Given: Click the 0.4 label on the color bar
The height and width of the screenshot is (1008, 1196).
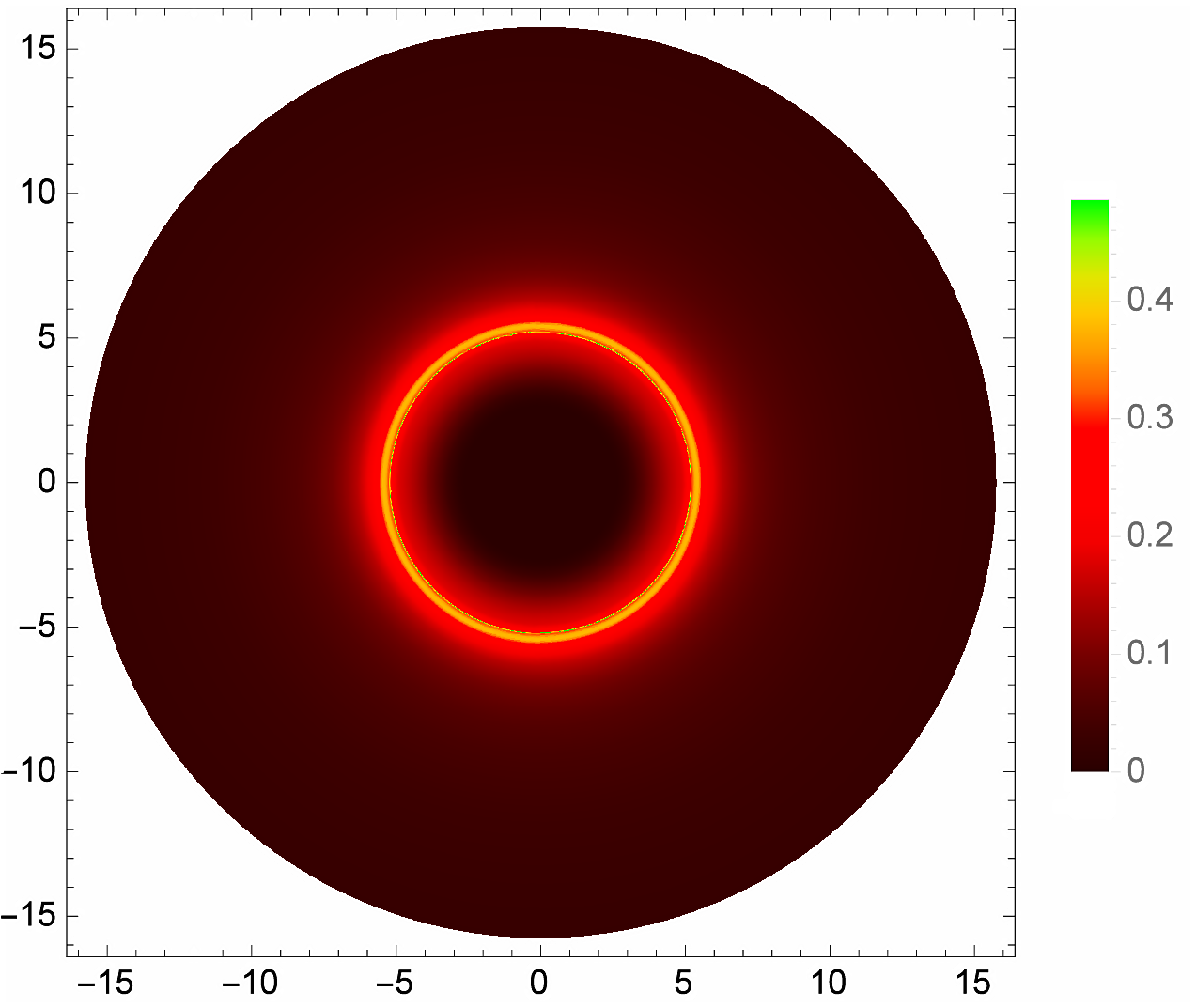Looking at the screenshot, I should 1150,300.
